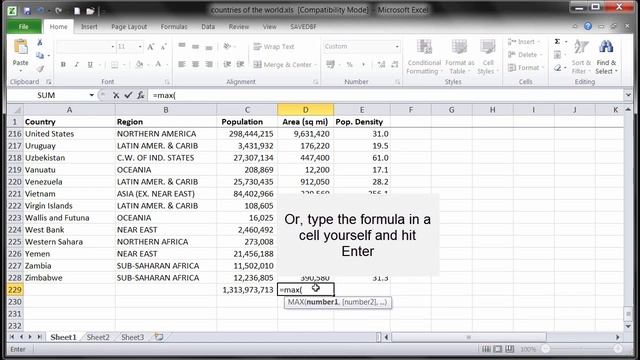
Task: Click the Decrease Font Size icon
Action: tap(164, 47)
